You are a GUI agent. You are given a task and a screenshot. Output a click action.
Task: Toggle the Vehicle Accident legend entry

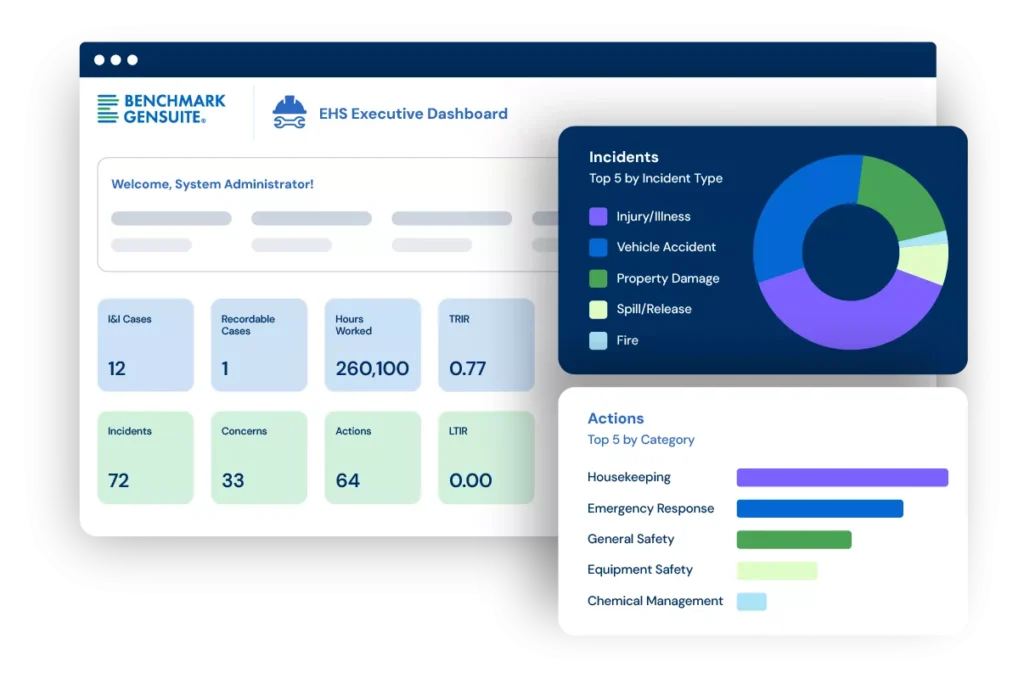coord(666,247)
